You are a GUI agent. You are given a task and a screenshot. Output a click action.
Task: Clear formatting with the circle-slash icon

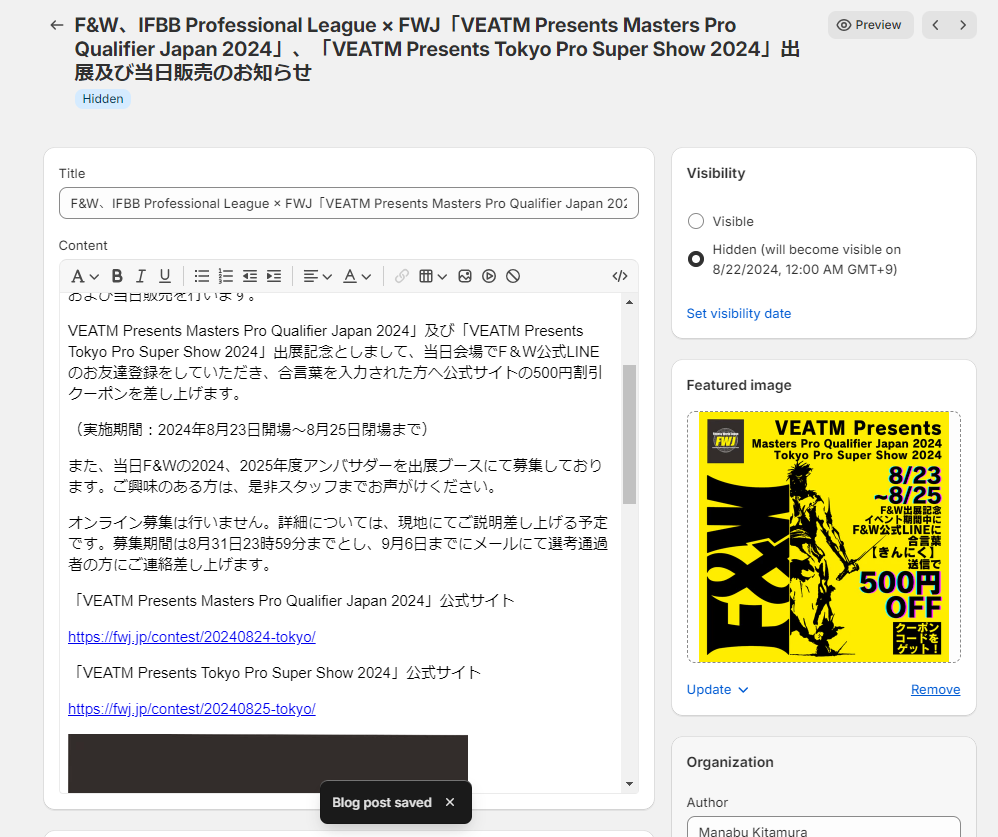point(513,276)
